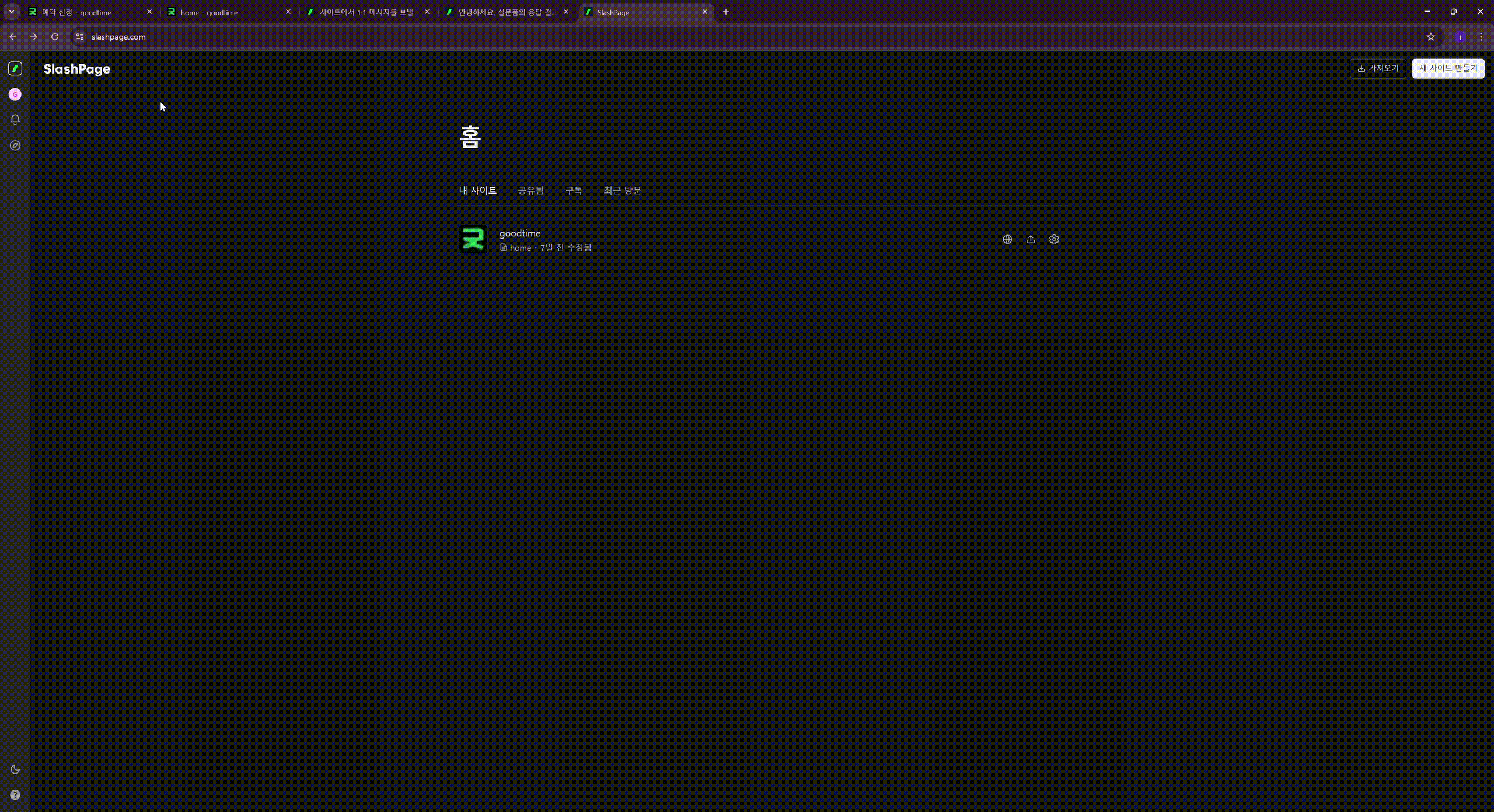Bookmark this page with star icon
The width and height of the screenshot is (1494, 812).
1430,37
